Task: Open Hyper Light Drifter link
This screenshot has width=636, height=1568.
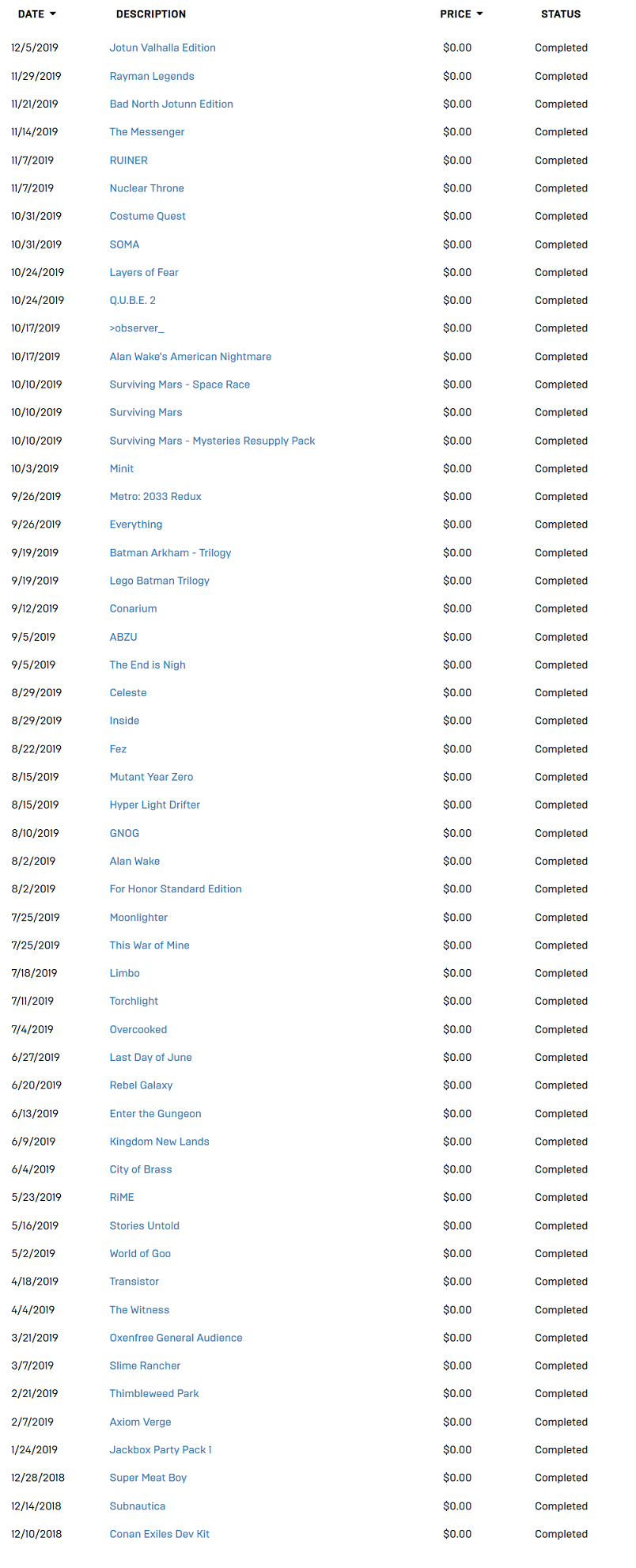Action: click(x=154, y=805)
